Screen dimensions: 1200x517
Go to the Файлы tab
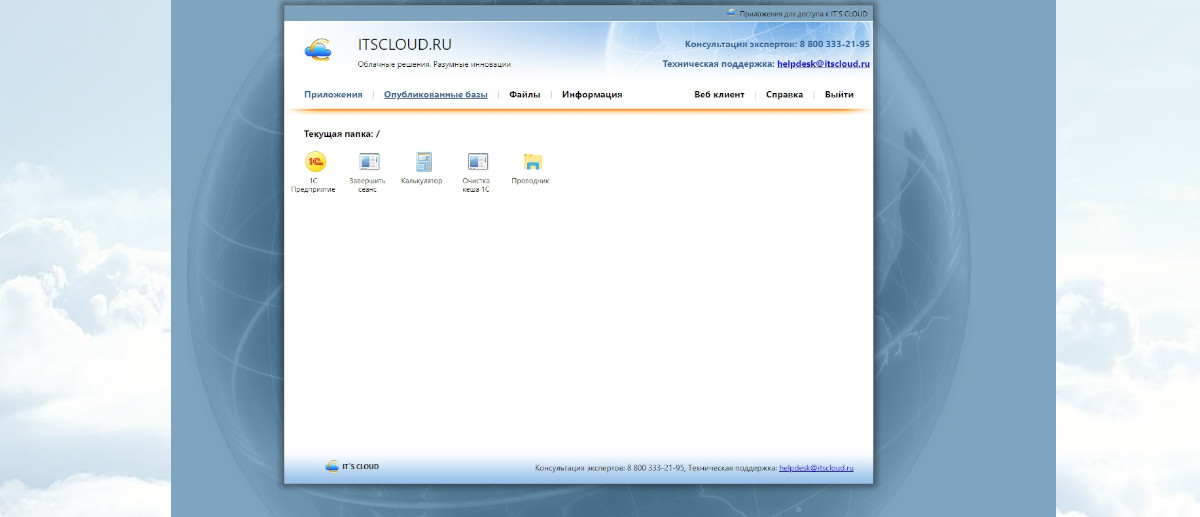pyautogui.click(x=524, y=95)
